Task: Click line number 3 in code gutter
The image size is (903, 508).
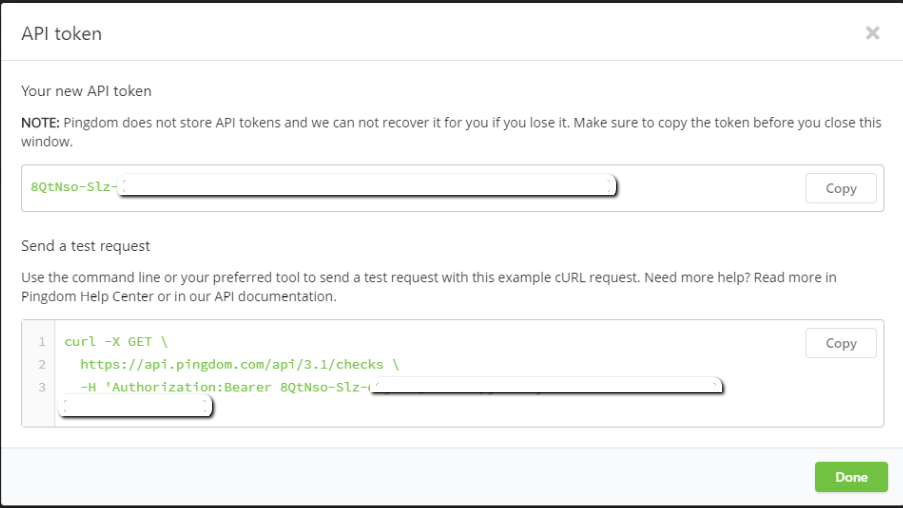Action: [42, 386]
